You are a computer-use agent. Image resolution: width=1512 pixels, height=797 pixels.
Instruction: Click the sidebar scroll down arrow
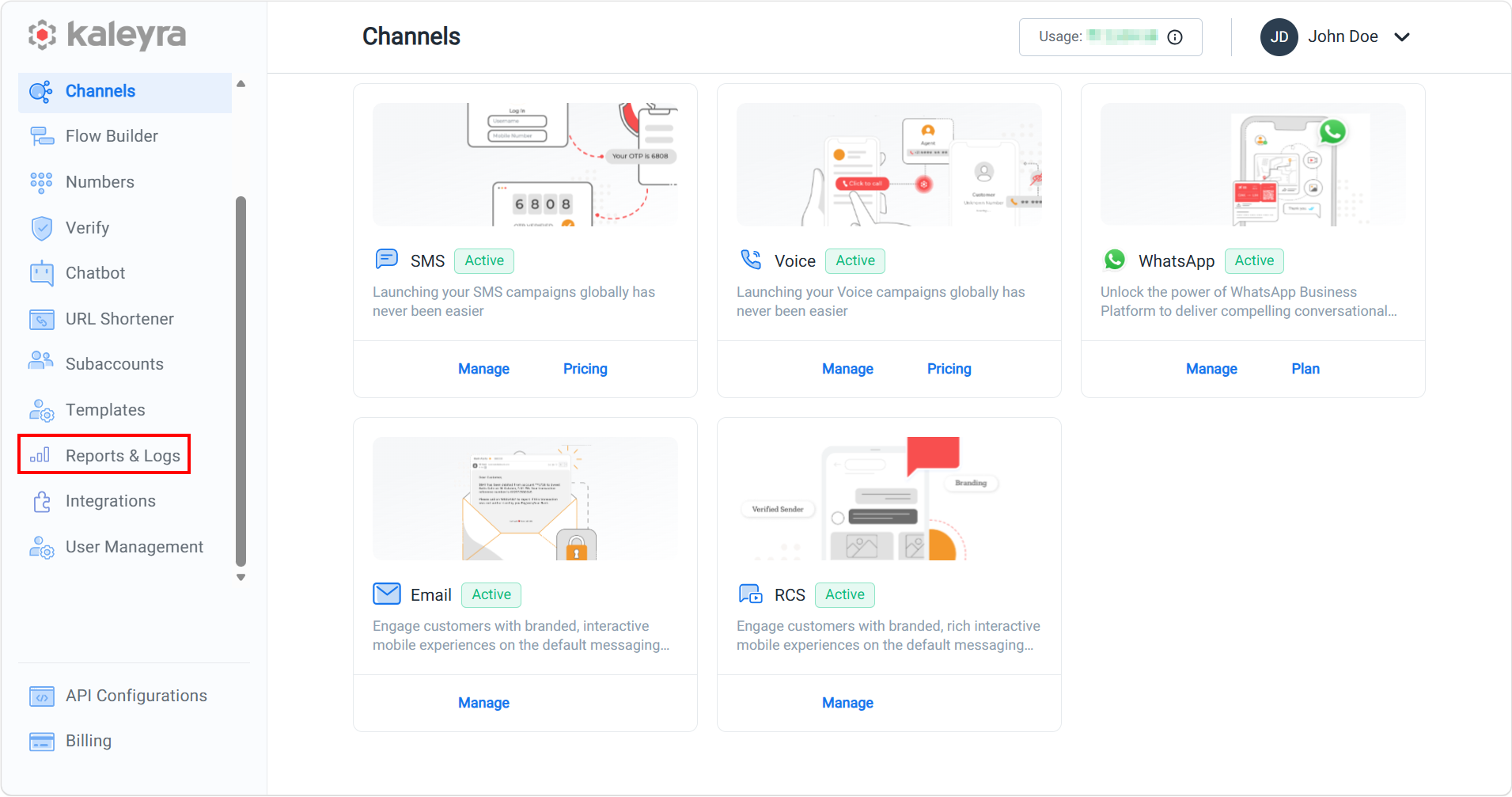pyautogui.click(x=241, y=578)
